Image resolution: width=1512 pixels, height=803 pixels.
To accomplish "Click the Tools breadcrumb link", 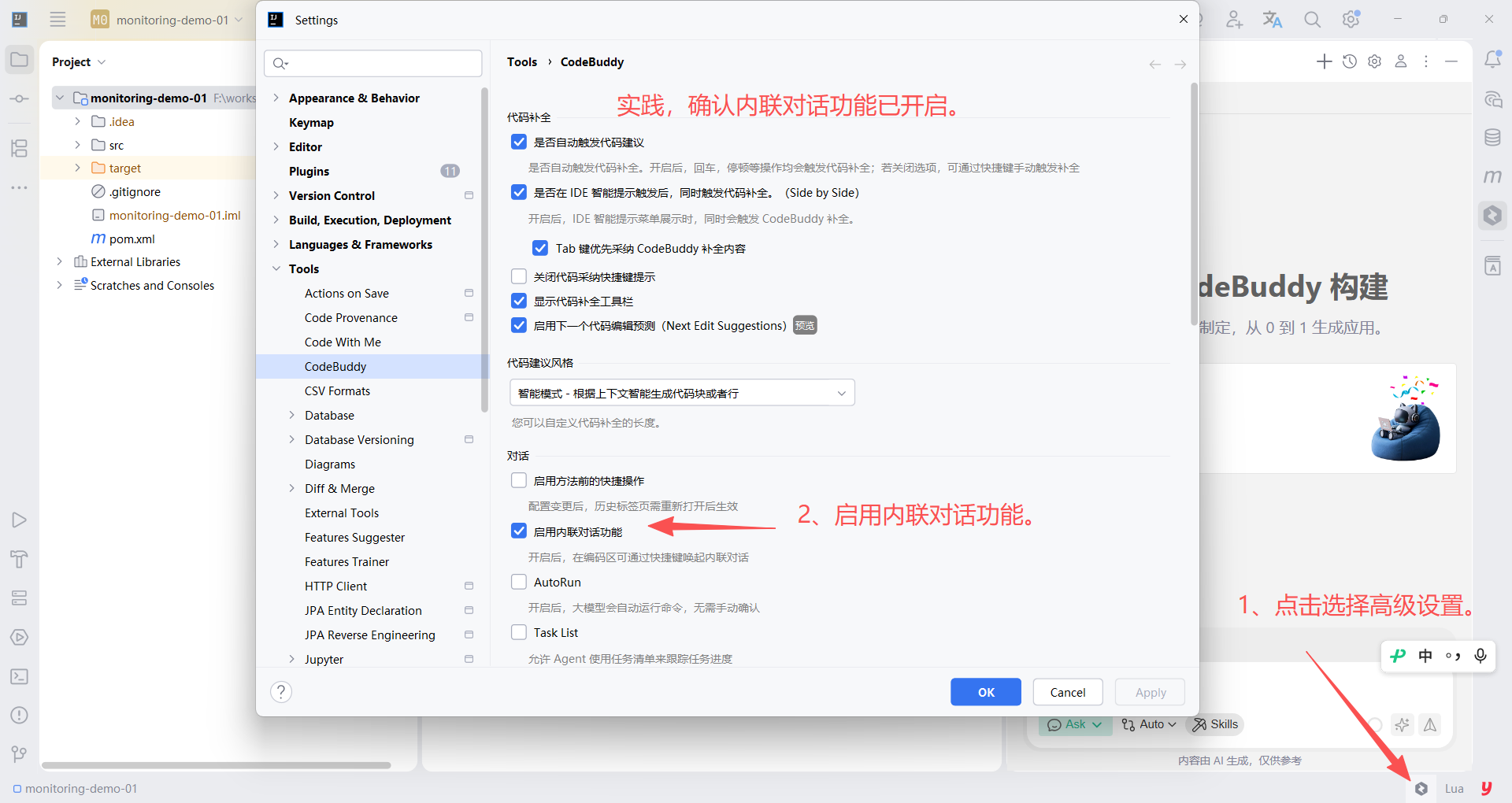I will point(522,61).
